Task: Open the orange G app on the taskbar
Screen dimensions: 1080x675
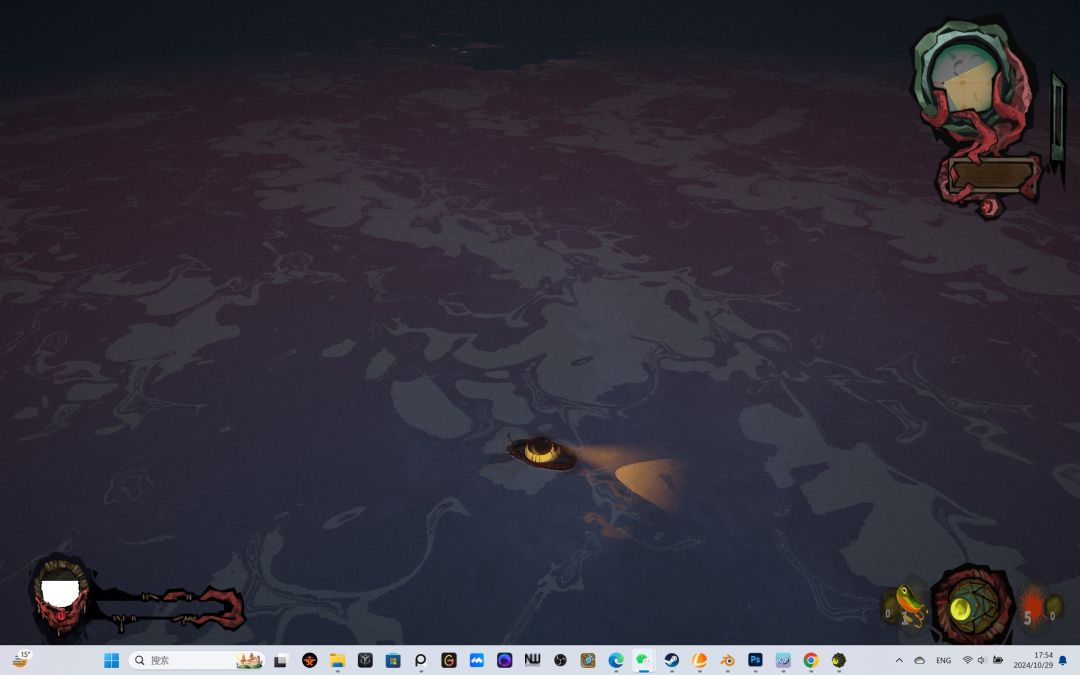Action: point(448,661)
